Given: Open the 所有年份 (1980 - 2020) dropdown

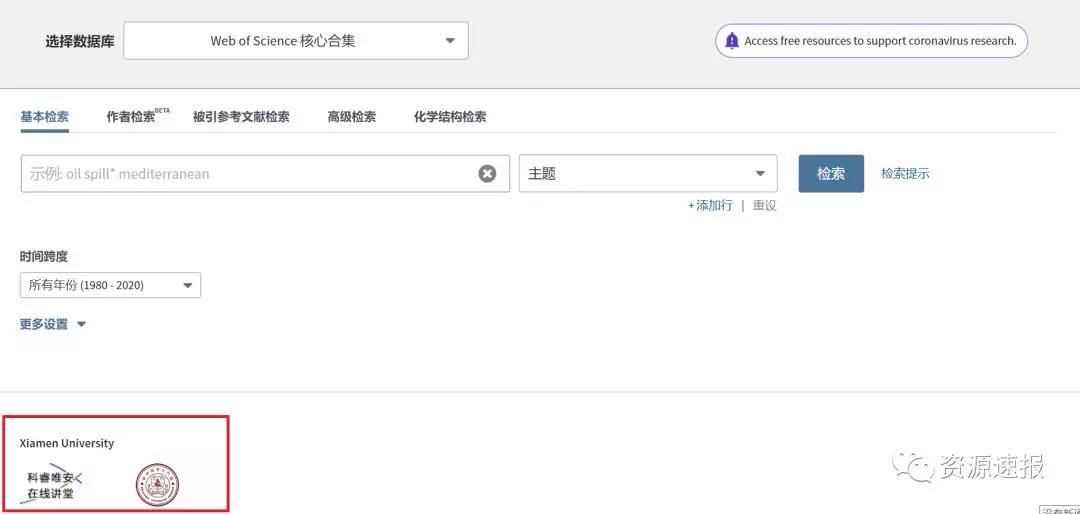Looking at the screenshot, I should point(110,285).
